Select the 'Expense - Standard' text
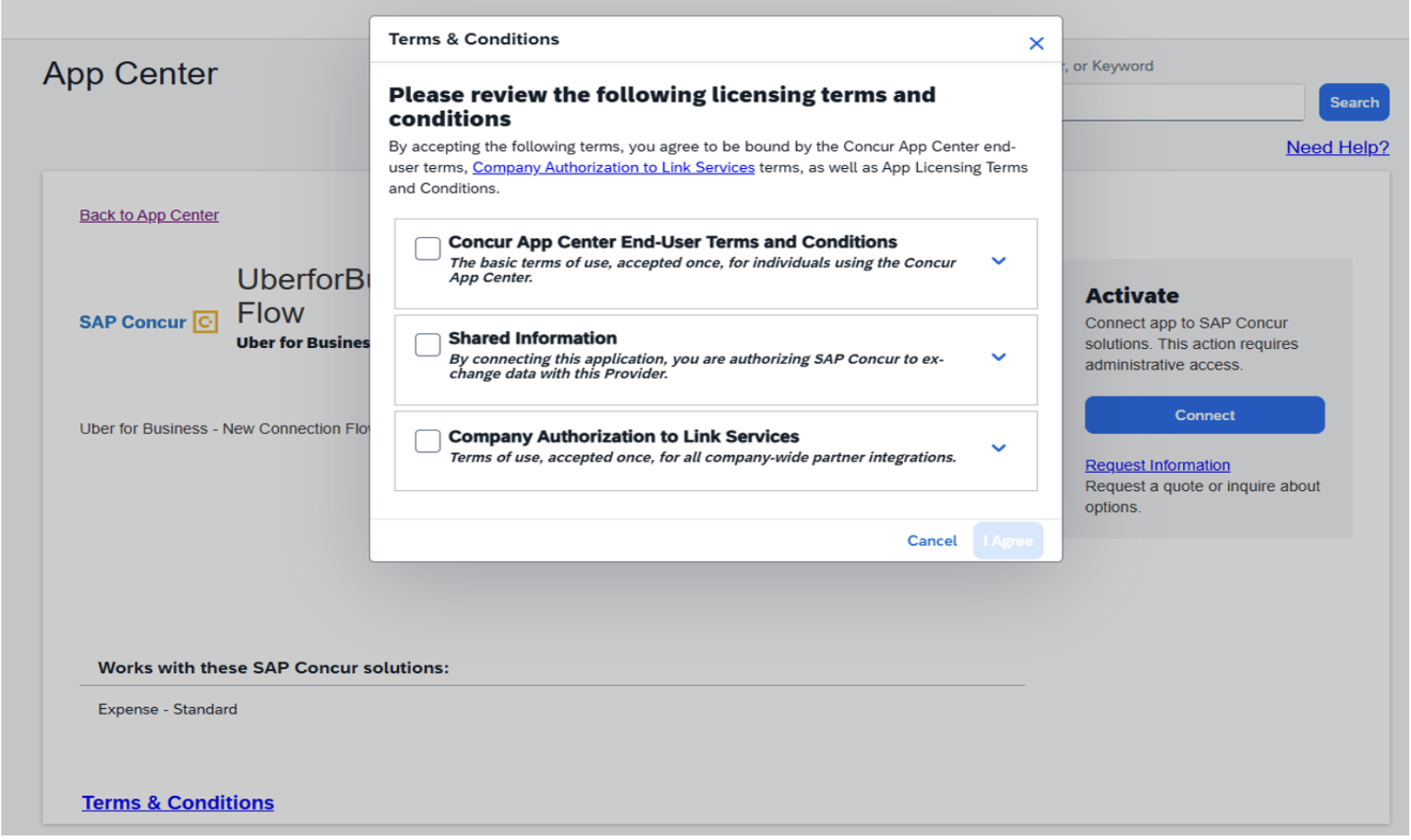Viewport: 1411px width, 840px height. tap(167, 710)
